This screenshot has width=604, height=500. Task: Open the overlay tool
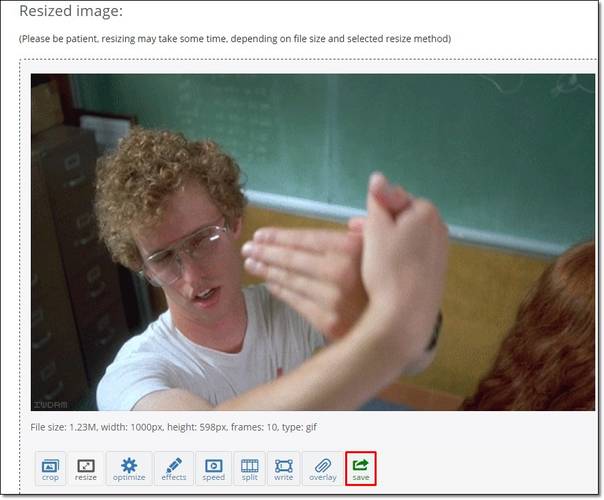click(x=323, y=469)
